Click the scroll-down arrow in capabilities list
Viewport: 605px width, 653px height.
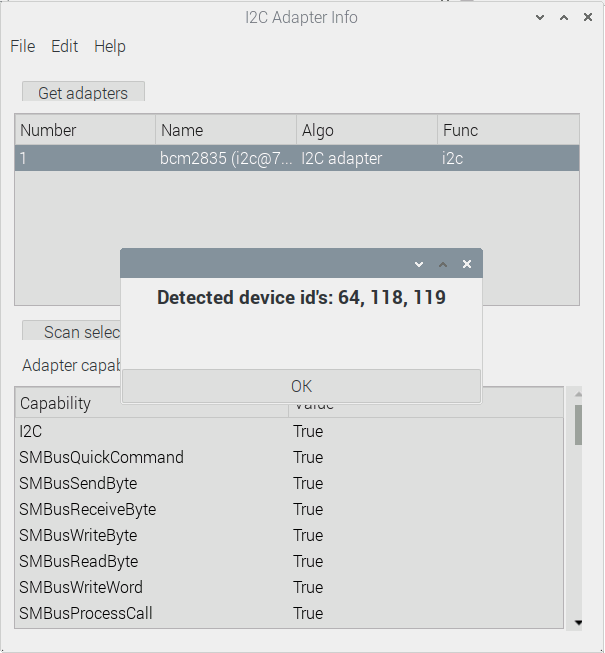click(577, 622)
